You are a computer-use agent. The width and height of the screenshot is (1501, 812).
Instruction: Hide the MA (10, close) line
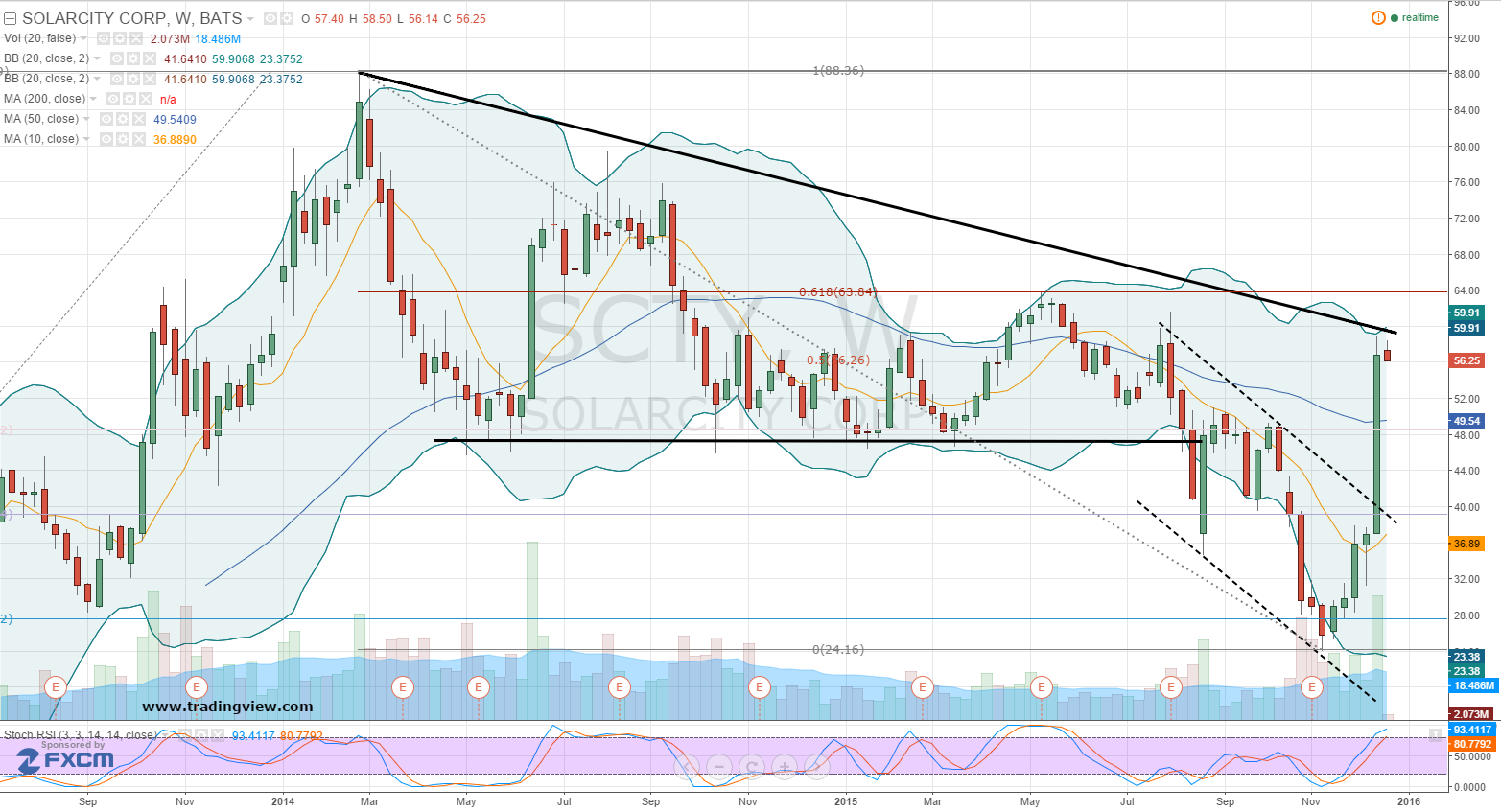tap(106, 139)
